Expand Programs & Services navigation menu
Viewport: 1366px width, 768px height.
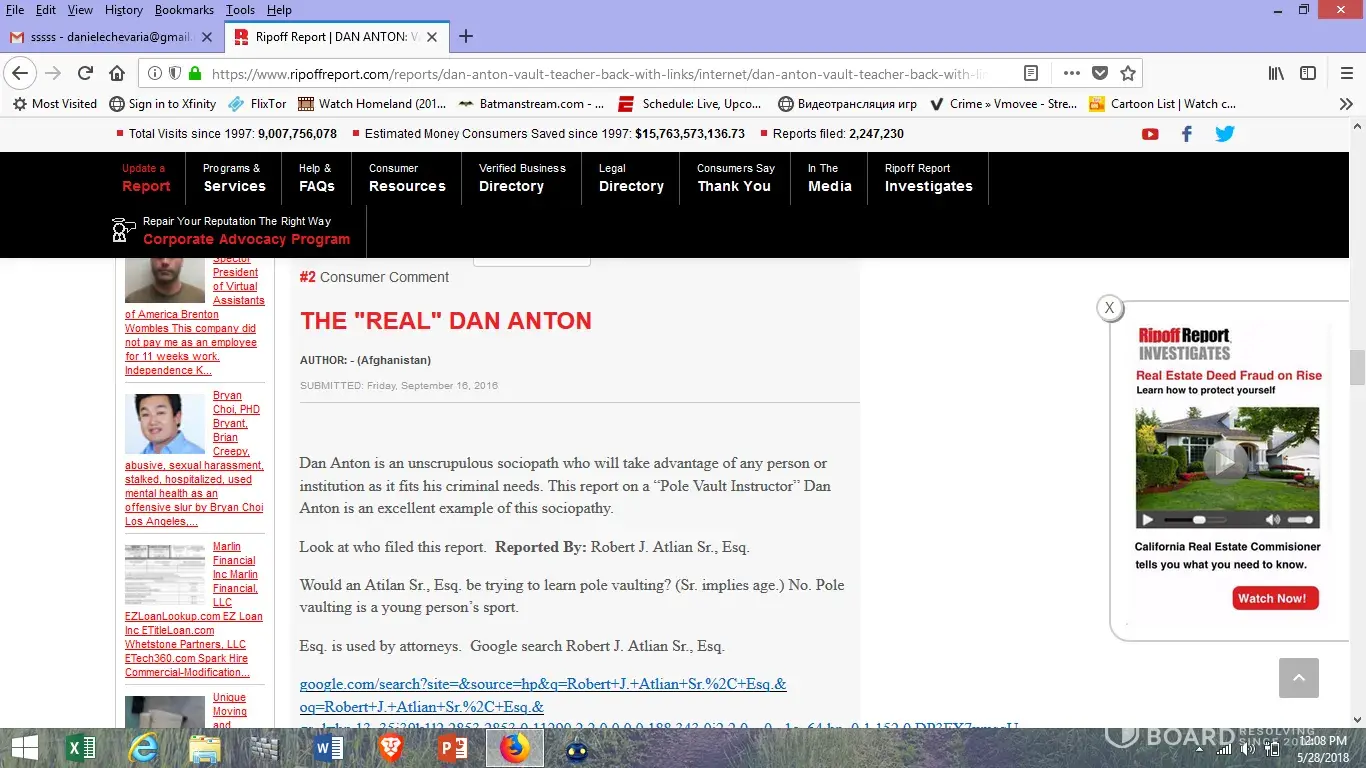(x=234, y=178)
